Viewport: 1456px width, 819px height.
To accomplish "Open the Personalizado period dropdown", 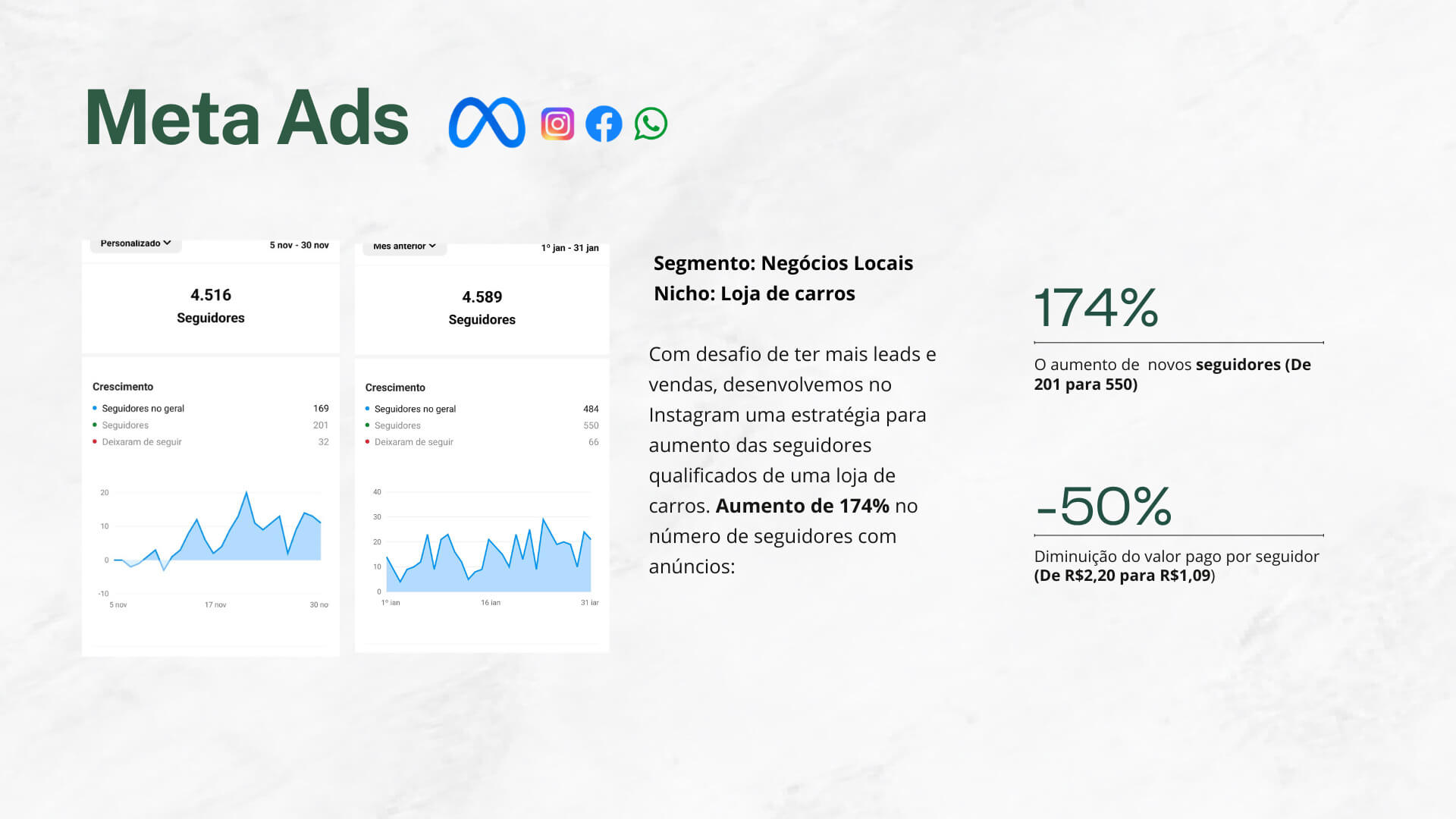I will pos(136,243).
